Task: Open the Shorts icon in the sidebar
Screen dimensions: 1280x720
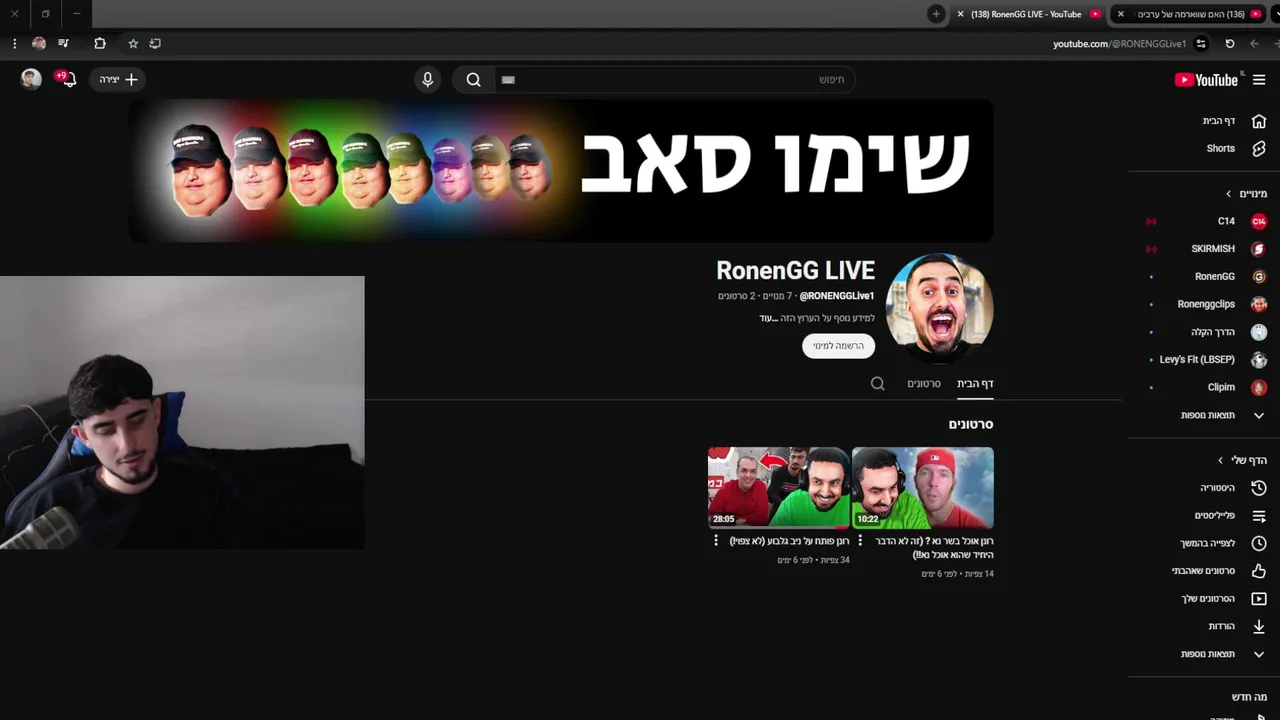Action: 1259,148
